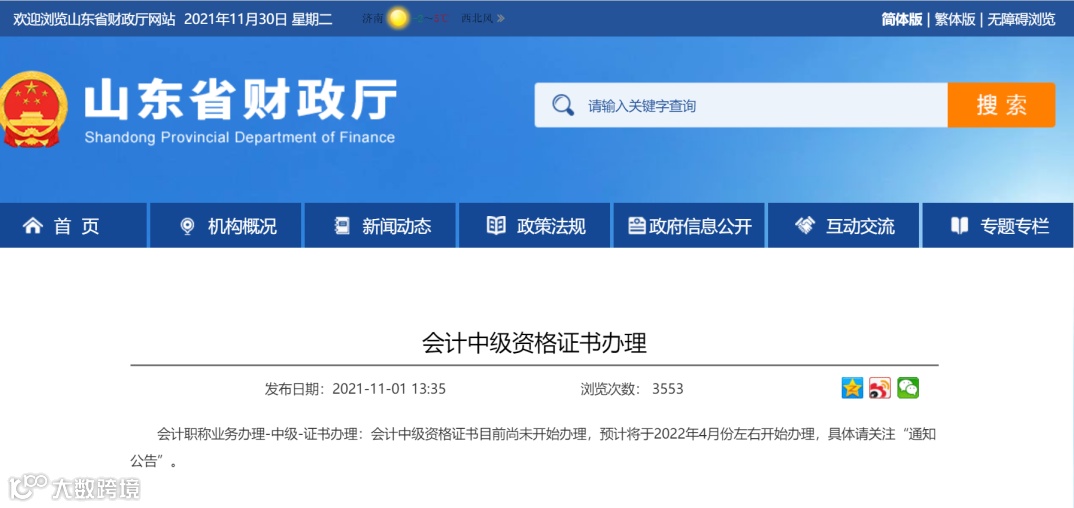
Task: Click the book icon beside 专题专栏
Action: click(x=960, y=226)
